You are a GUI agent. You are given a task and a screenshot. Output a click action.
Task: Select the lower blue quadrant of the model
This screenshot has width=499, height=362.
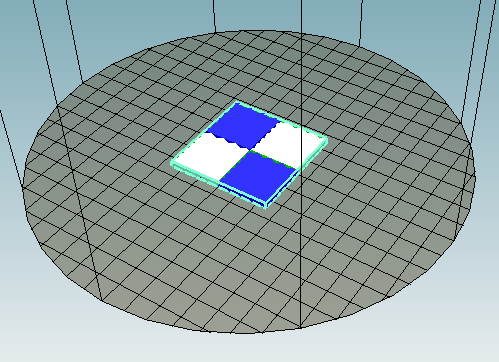pos(258,177)
